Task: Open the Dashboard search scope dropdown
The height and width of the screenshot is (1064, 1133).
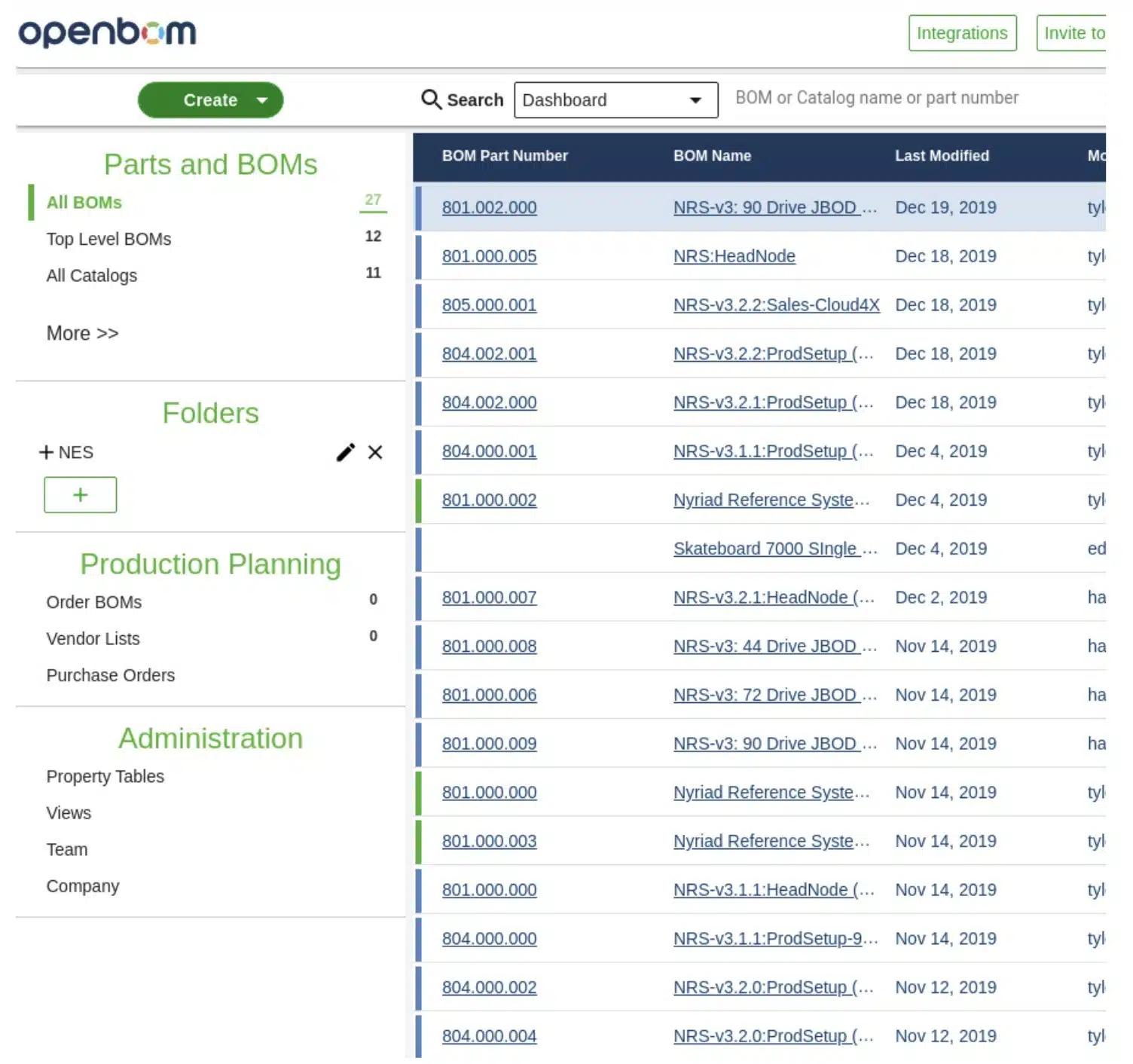Action: 615,100
